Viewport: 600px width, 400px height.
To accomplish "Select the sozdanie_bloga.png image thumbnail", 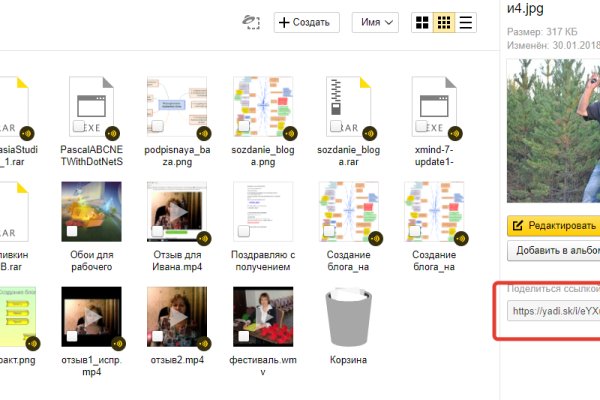I will pos(262,106).
